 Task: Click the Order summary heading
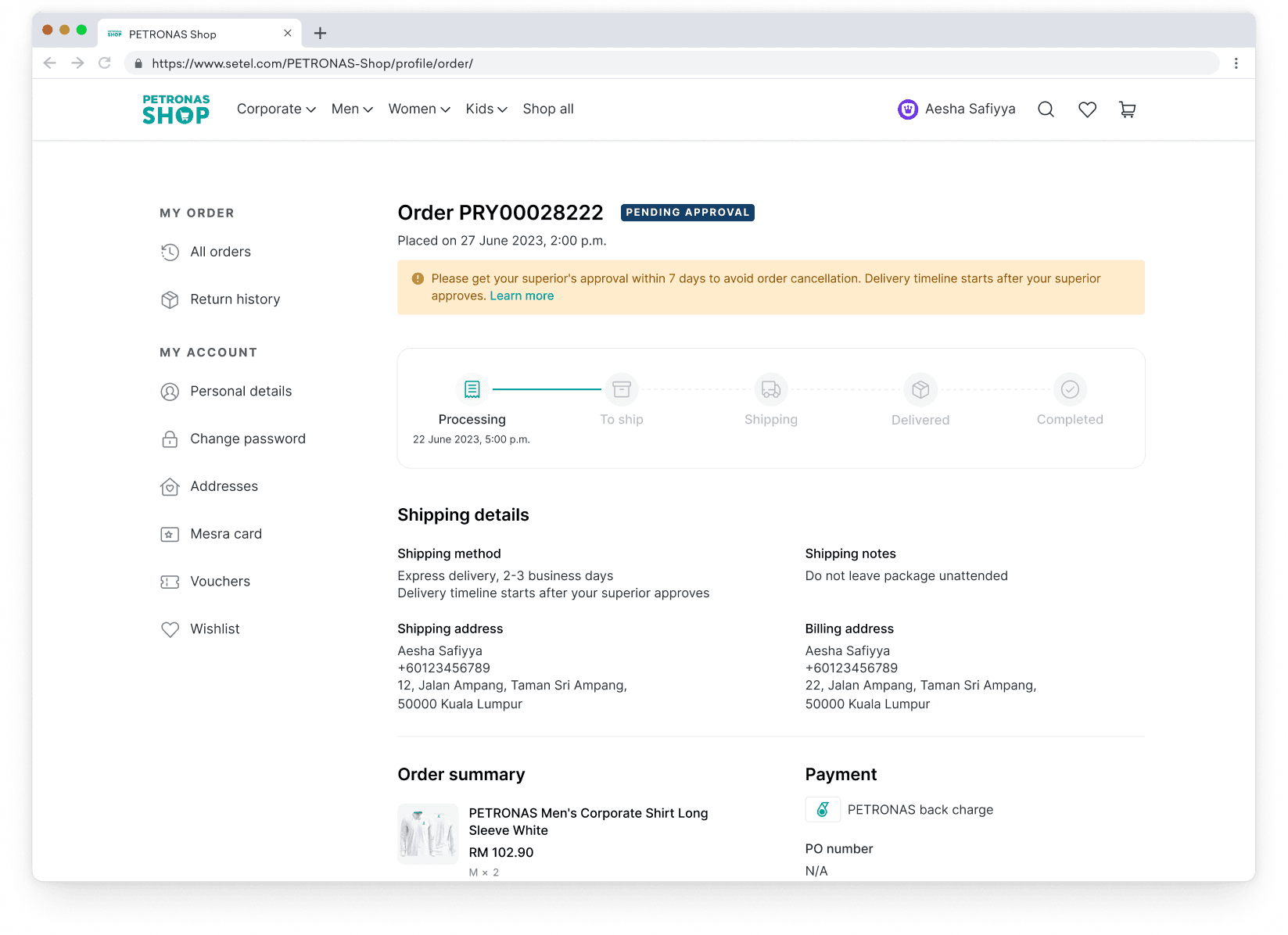461,775
